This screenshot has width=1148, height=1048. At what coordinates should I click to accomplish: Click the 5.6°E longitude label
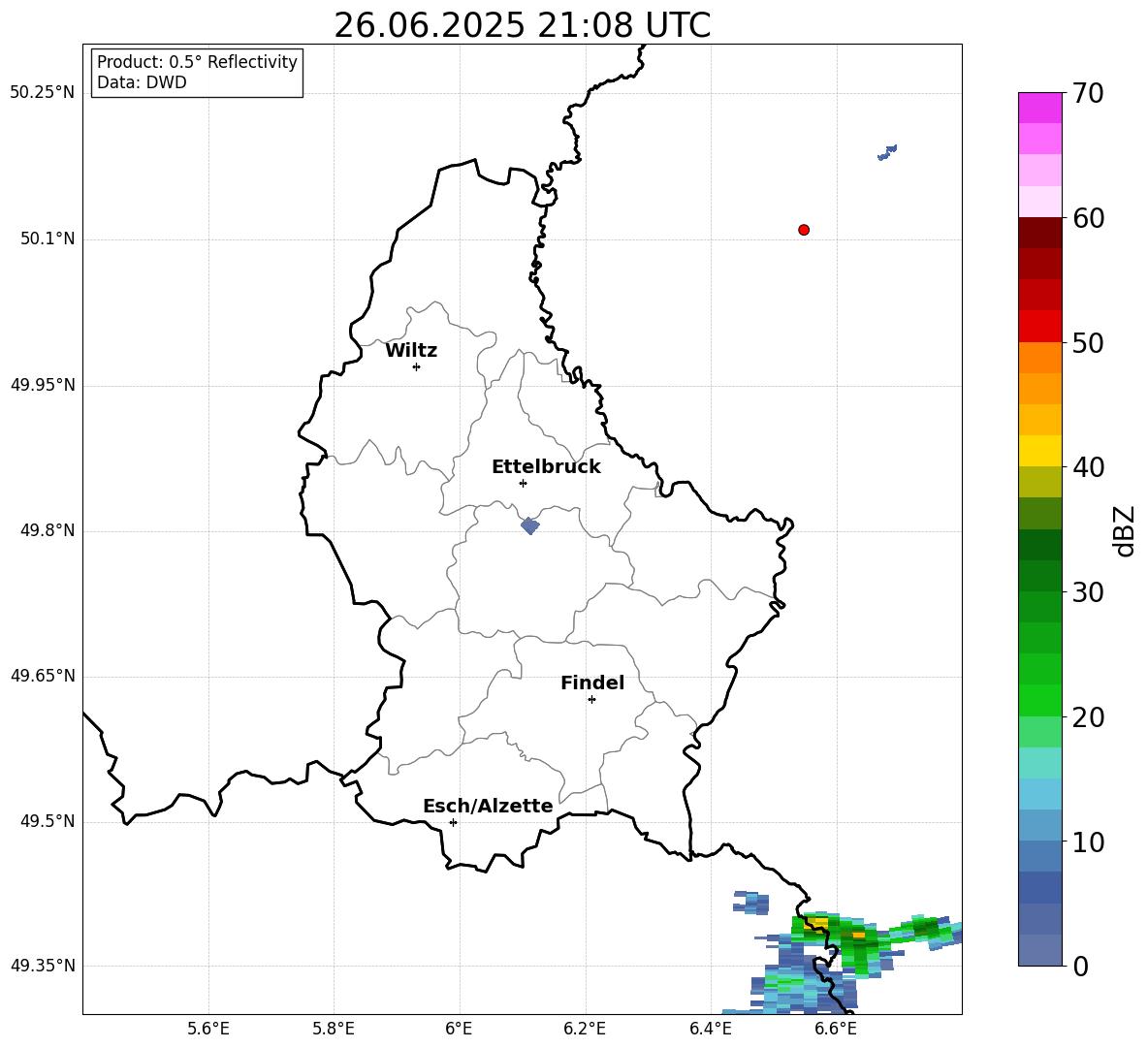(208, 1029)
